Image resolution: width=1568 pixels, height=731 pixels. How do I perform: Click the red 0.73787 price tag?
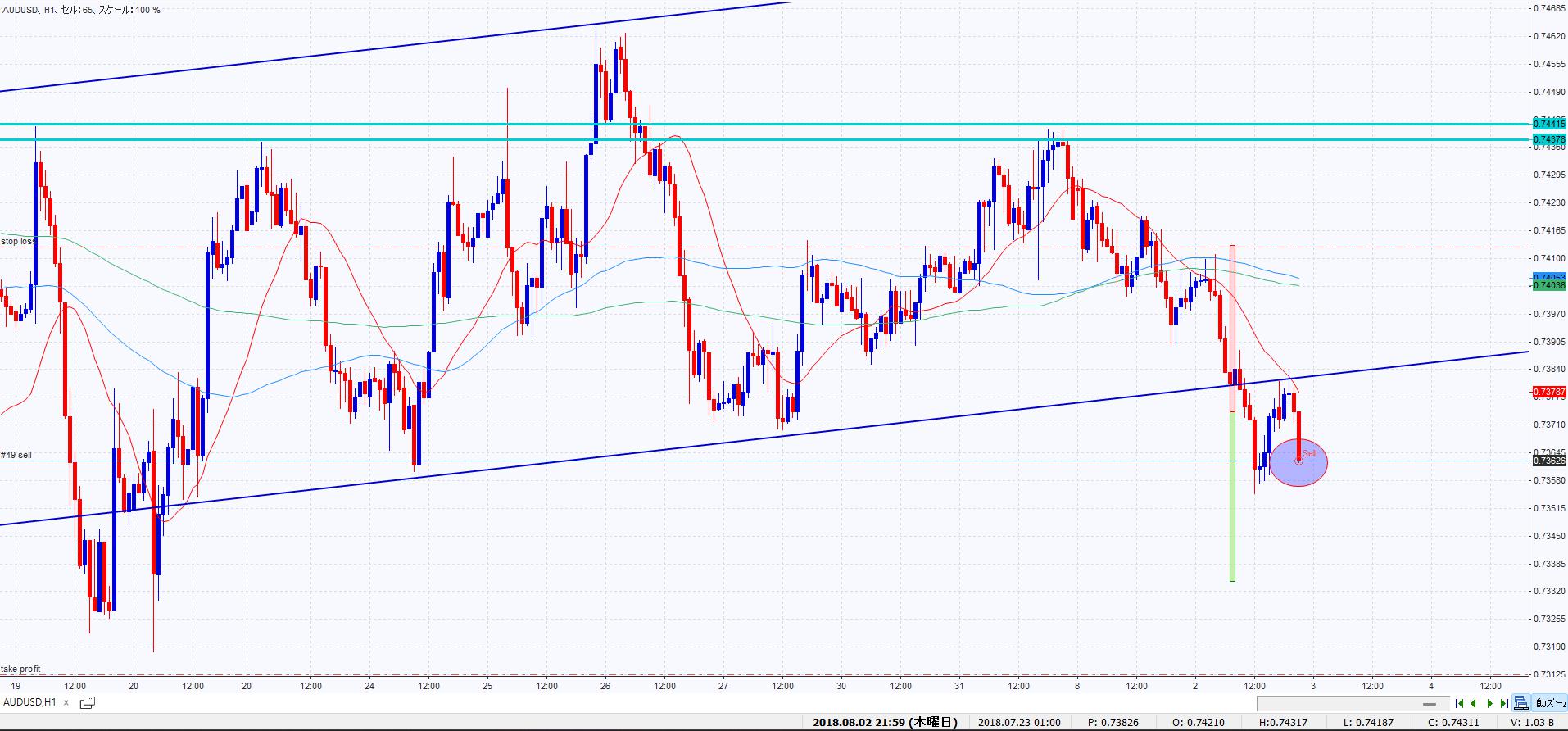point(1548,393)
